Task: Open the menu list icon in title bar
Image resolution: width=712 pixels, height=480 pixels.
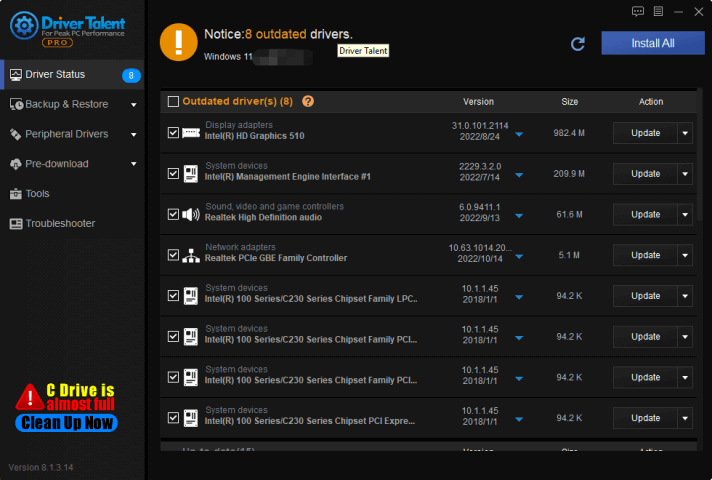Action: (658, 11)
